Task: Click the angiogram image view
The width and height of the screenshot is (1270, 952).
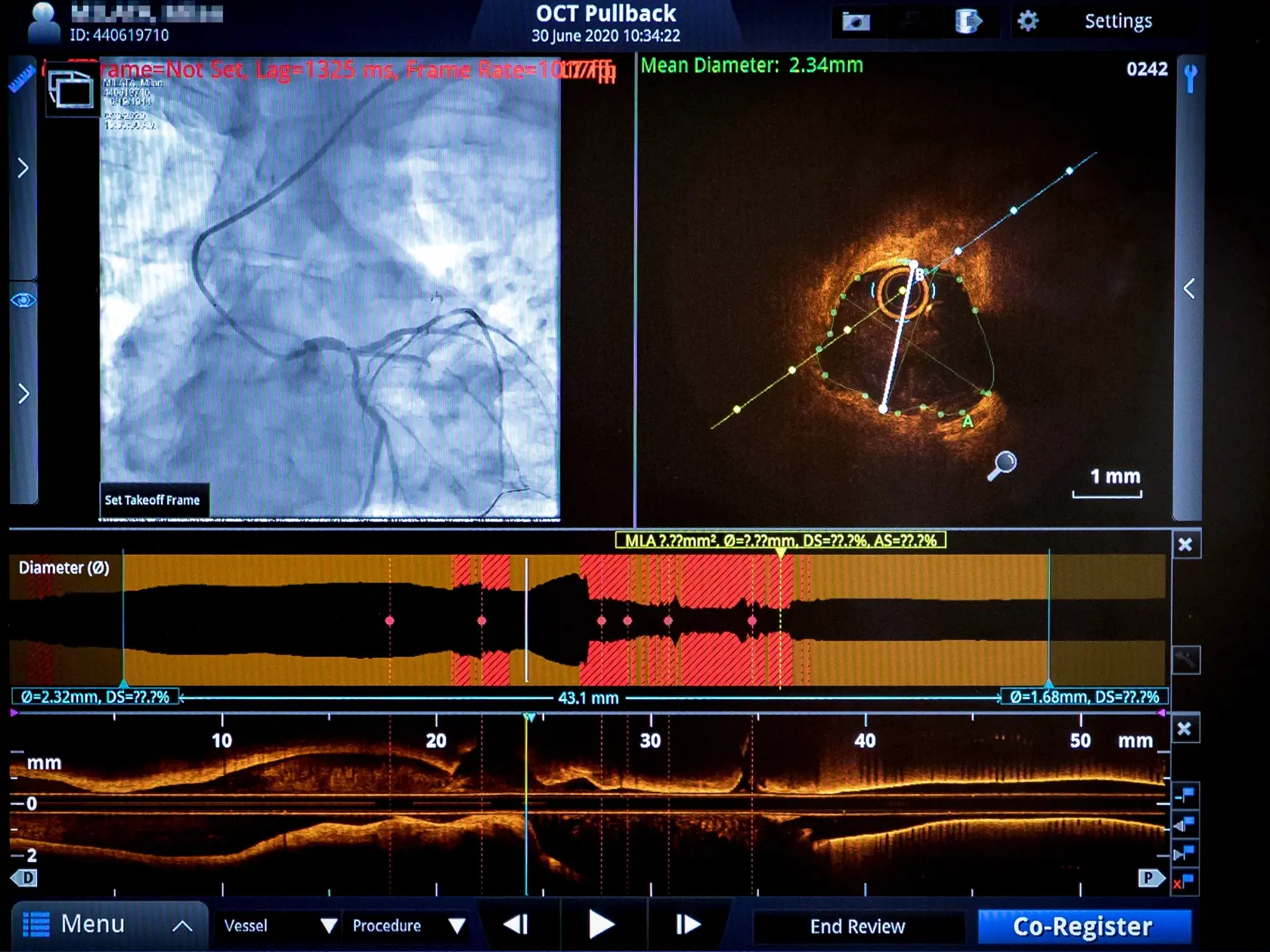Action: coord(330,288)
